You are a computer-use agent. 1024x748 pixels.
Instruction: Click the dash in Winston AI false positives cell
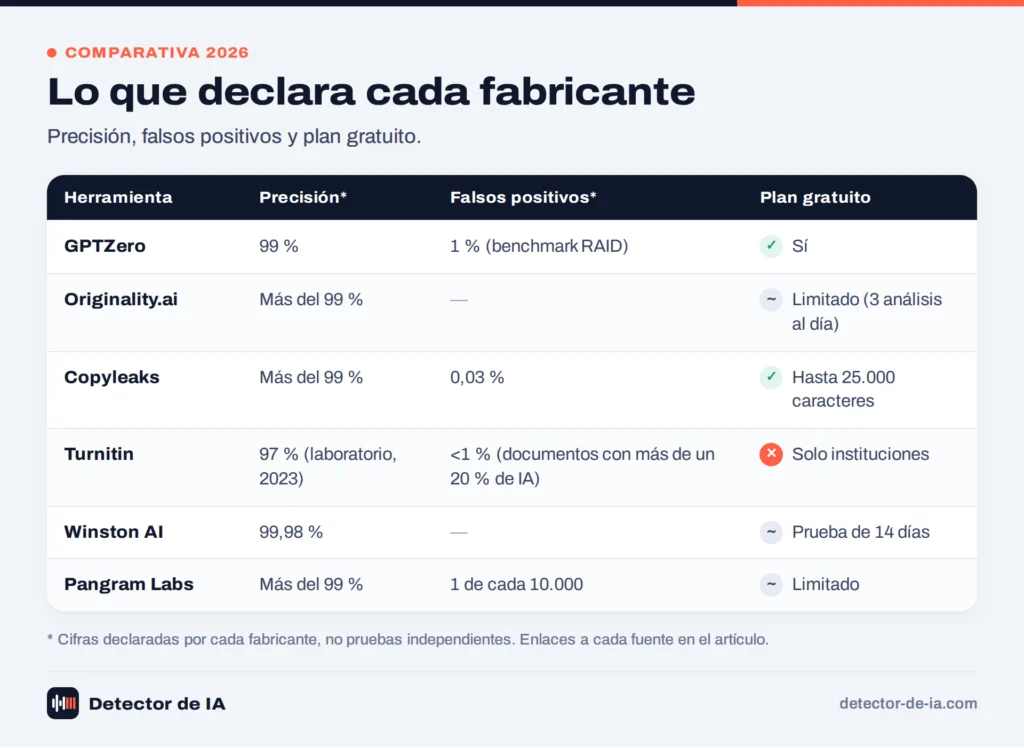click(x=458, y=532)
